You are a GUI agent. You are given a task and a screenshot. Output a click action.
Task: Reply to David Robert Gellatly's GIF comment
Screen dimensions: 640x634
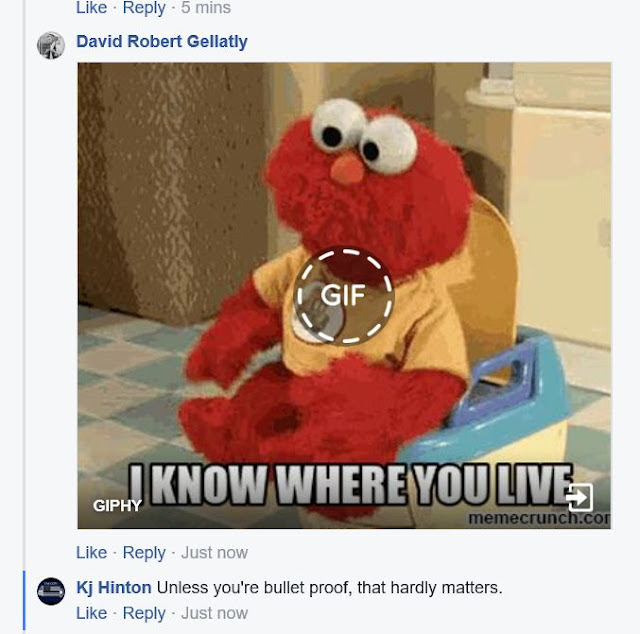[144, 553]
